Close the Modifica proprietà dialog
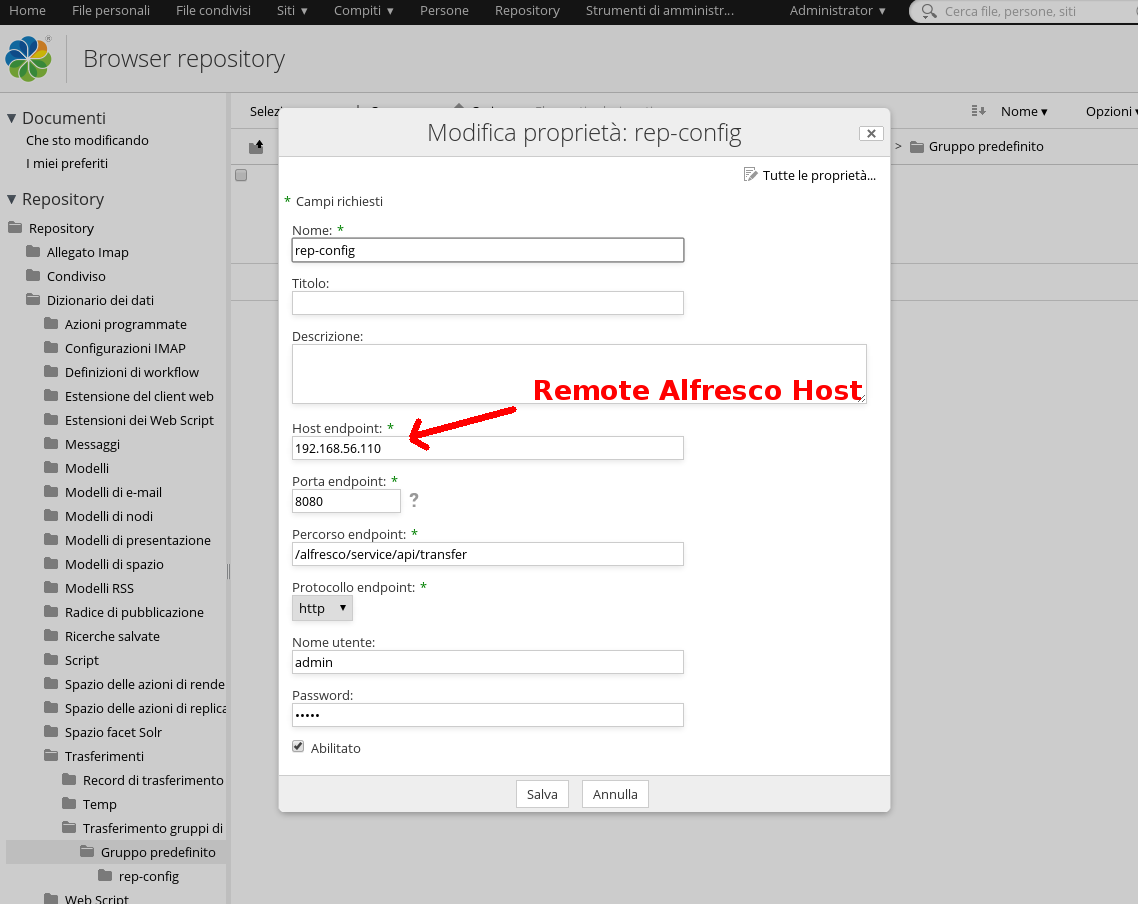This screenshot has height=904, width=1138. [x=870, y=133]
